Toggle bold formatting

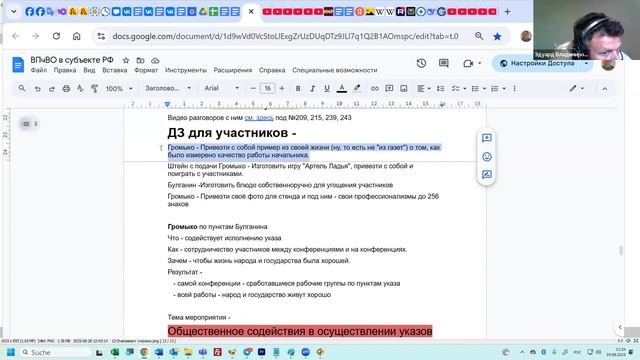(298, 89)
